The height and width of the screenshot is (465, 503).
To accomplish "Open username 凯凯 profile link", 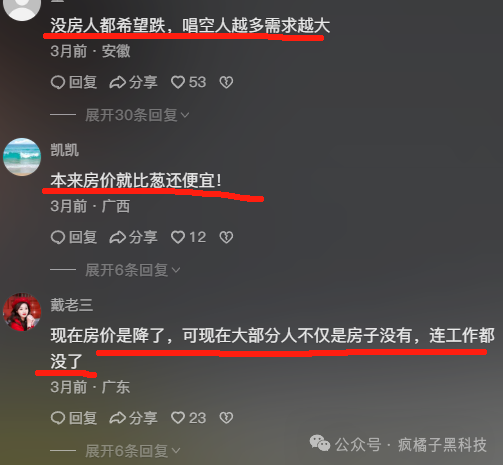I will 64,150.
